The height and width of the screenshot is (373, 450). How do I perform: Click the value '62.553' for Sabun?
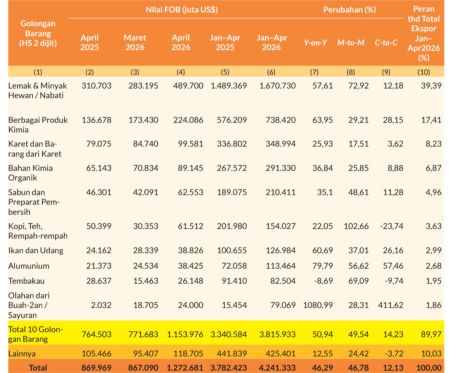coord(190,192)
